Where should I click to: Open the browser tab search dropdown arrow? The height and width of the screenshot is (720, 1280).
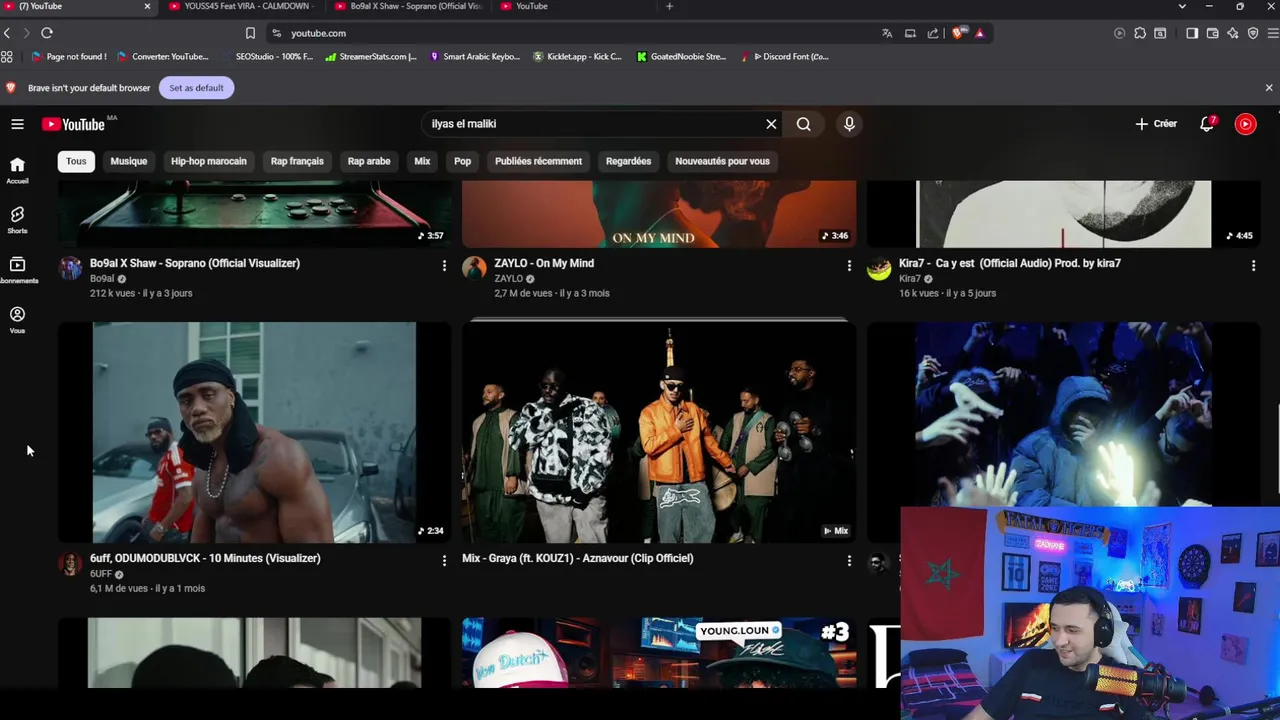click(1182, 6)
